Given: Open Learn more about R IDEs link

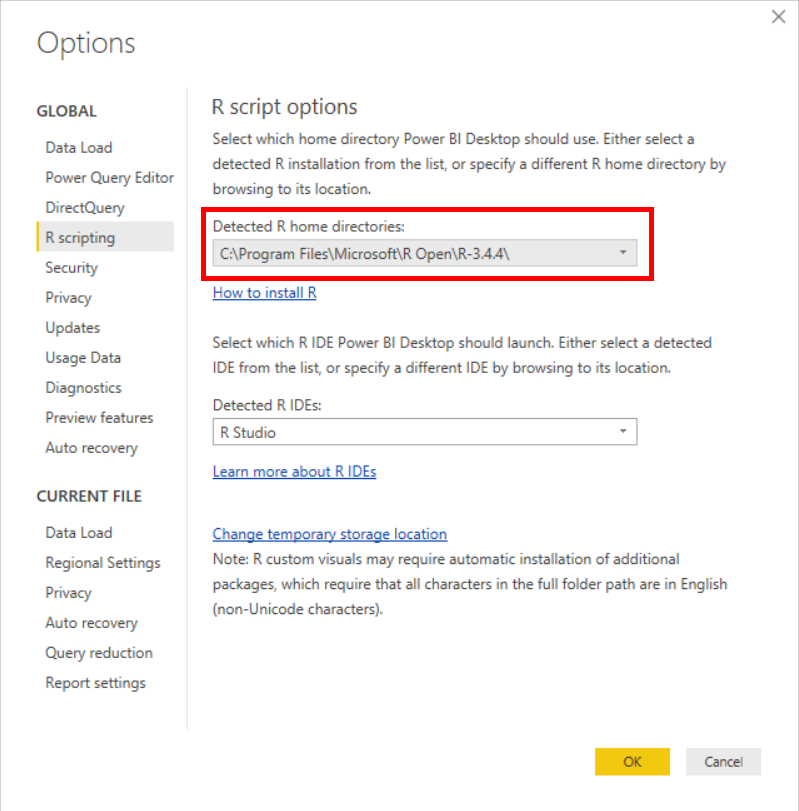Looking at the screenshot, I should coord(294,471).
